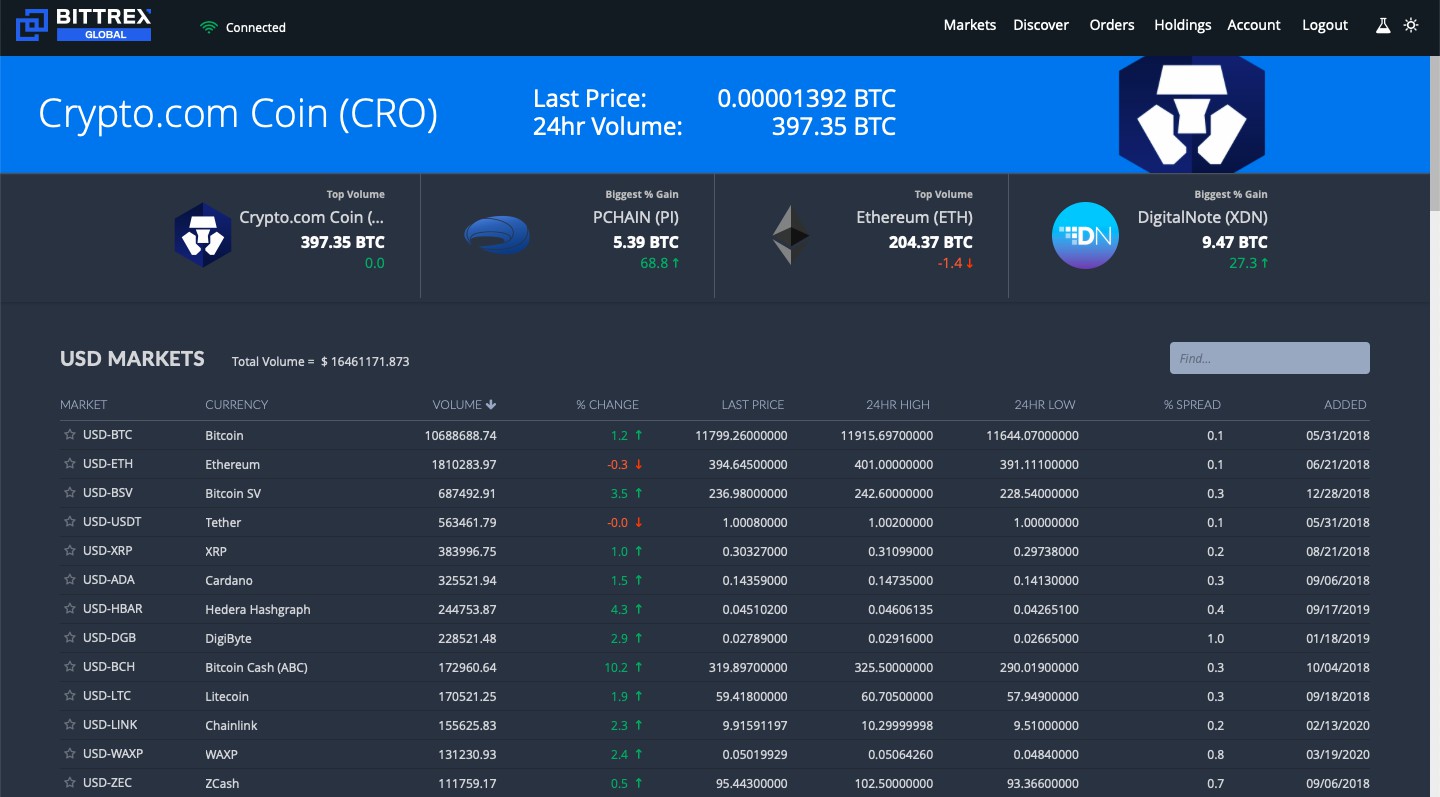
Task: Click the PCHAIN blue logo icon
Action: point(497,236)
